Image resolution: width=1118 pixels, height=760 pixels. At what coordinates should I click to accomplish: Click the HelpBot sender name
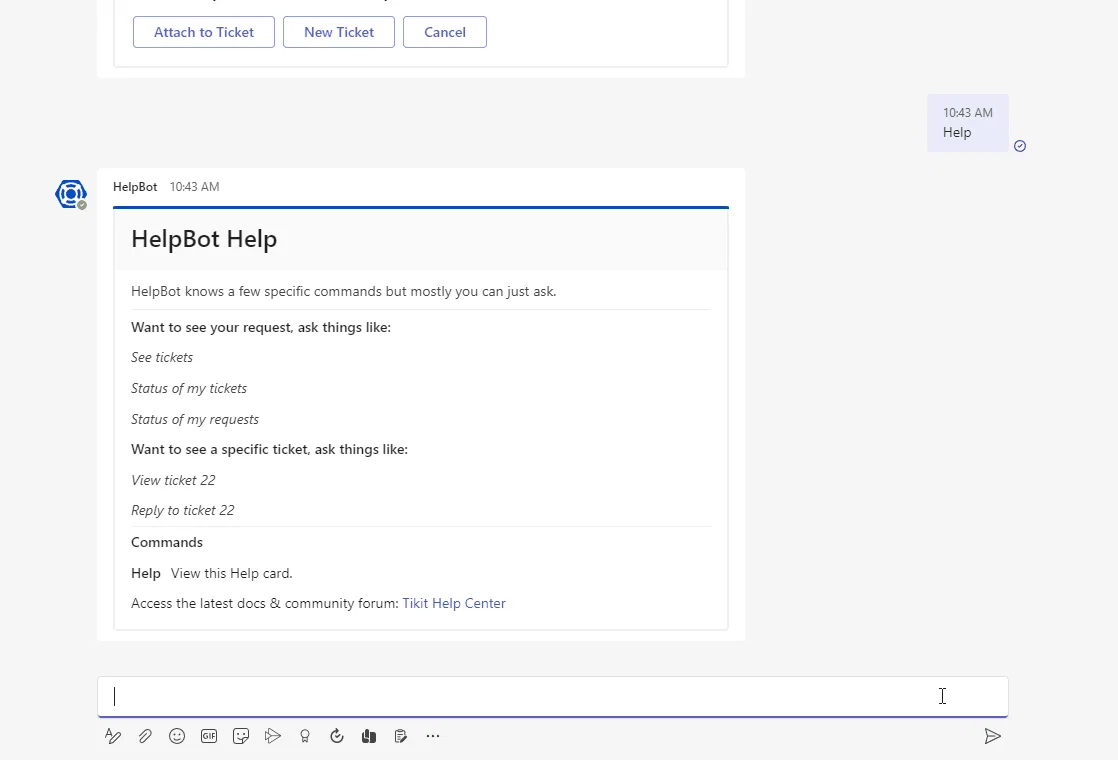pos(135,187)
